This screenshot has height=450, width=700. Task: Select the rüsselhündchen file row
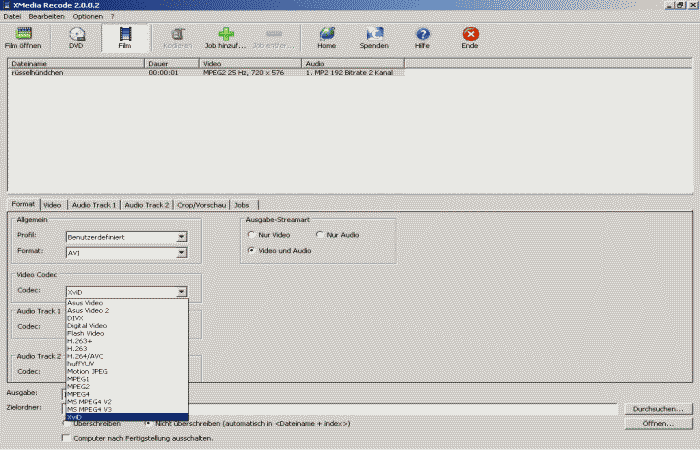tap(38, 73)
